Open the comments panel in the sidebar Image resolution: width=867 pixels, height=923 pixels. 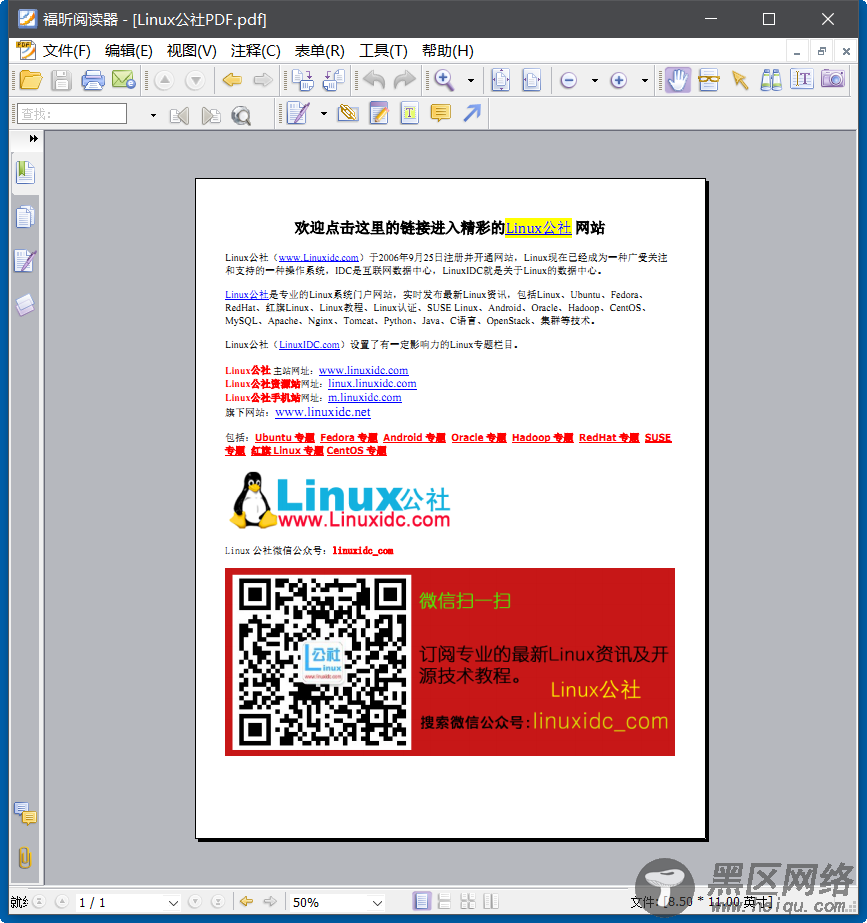tap(25, 814)
